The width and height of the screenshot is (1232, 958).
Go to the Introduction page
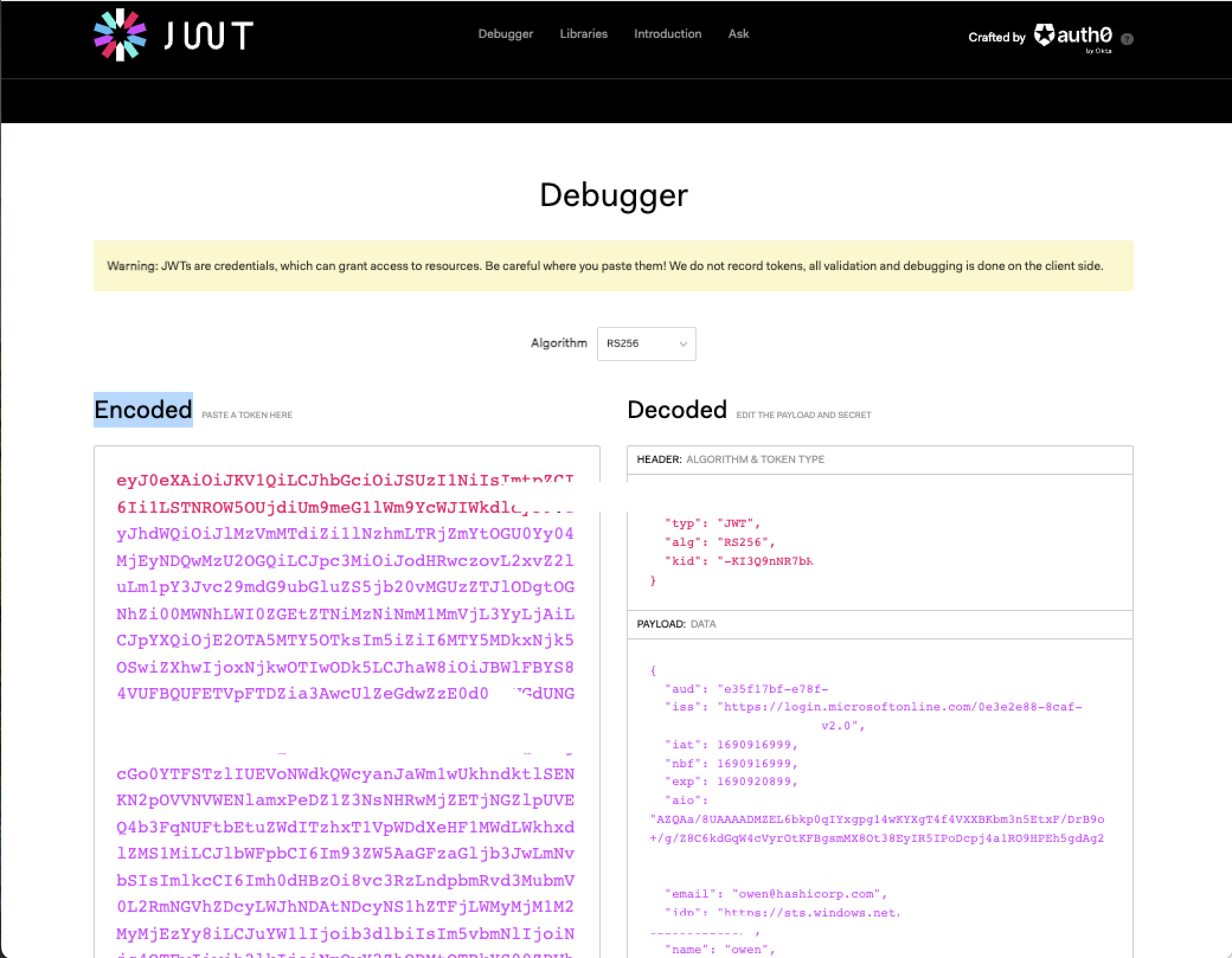click(x=668, y=34)
